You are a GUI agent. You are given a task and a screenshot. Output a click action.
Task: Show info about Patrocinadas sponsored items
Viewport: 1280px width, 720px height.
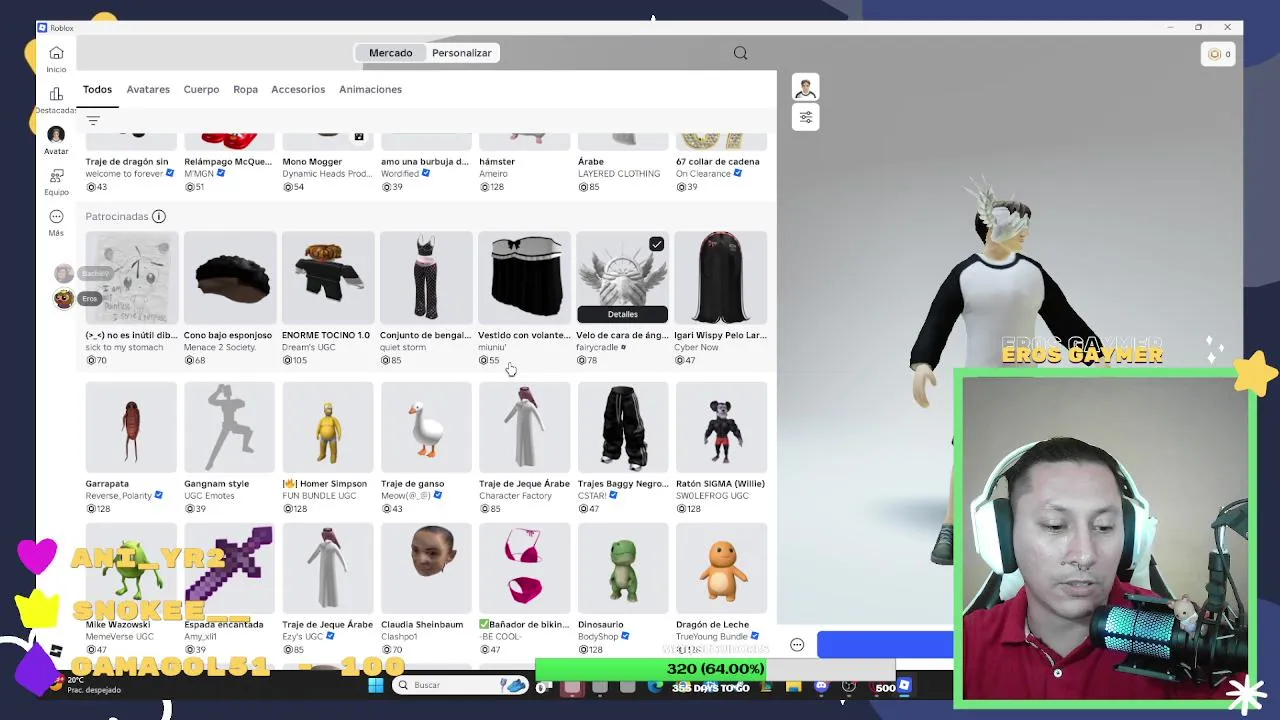click(x=158, y=216)
